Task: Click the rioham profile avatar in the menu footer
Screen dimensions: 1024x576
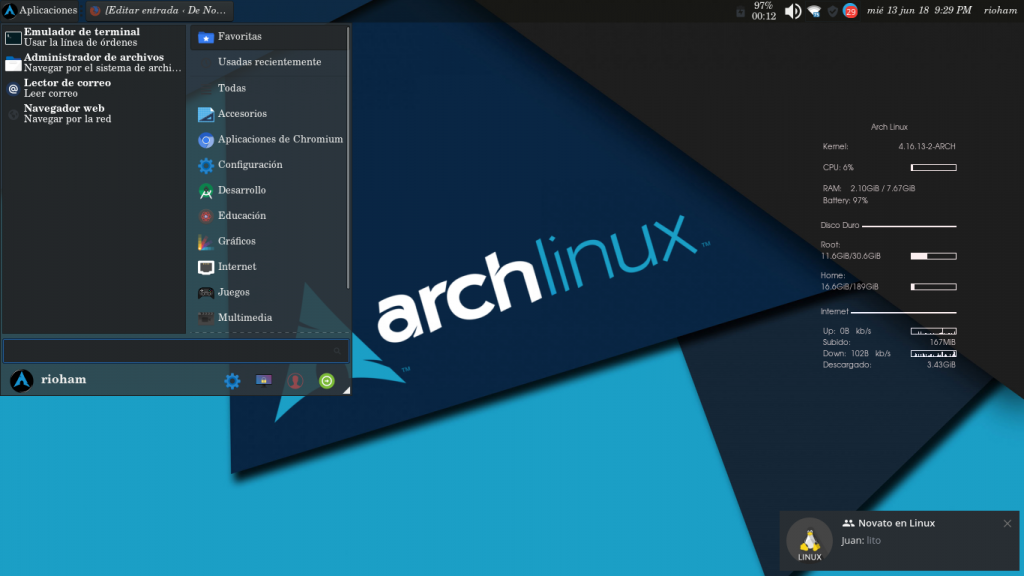Action: [22, 380]
